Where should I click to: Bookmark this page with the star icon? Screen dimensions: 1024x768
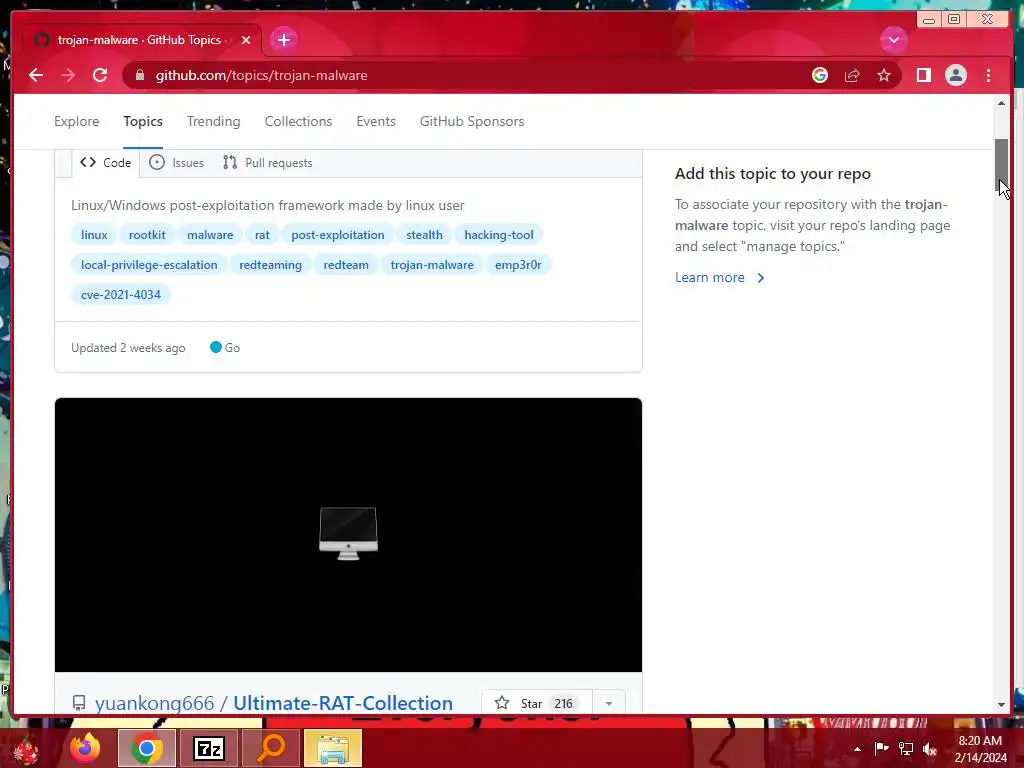pos(884,76)
